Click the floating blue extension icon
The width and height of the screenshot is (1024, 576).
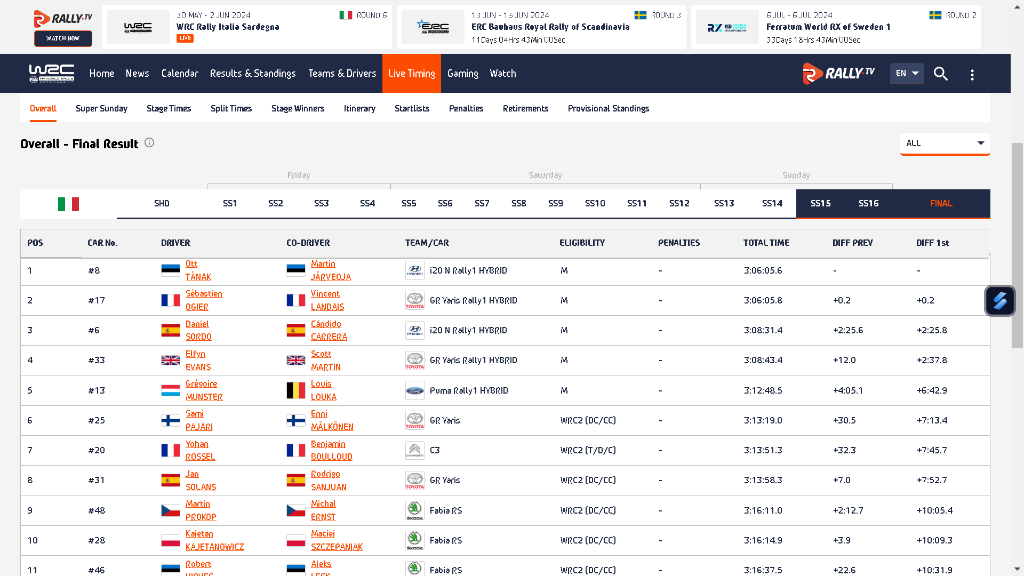[x=999, y=301]
